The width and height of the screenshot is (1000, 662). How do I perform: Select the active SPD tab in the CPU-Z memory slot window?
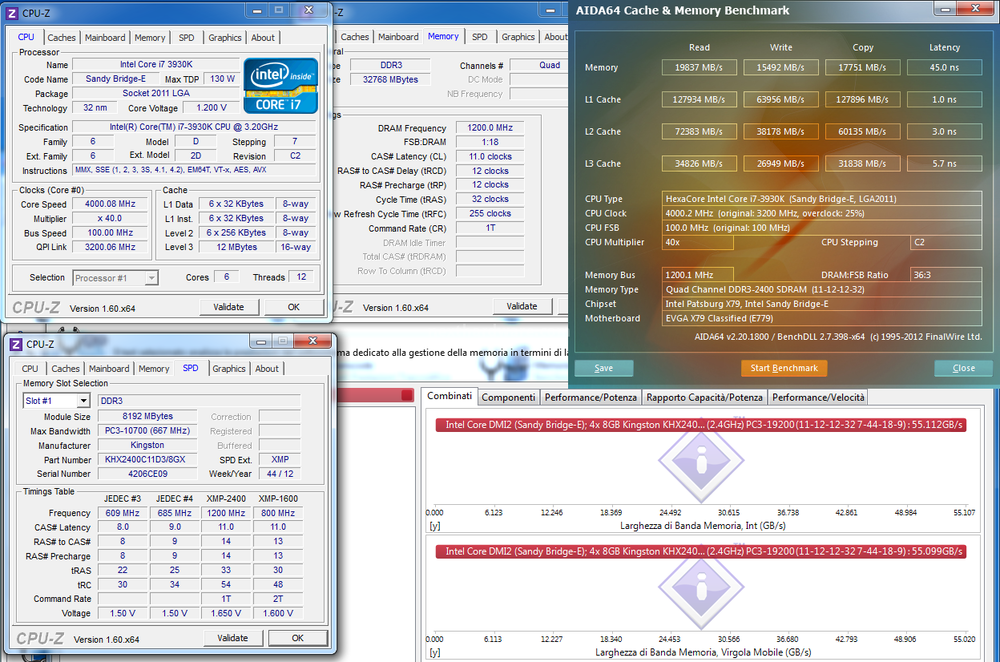190,368
